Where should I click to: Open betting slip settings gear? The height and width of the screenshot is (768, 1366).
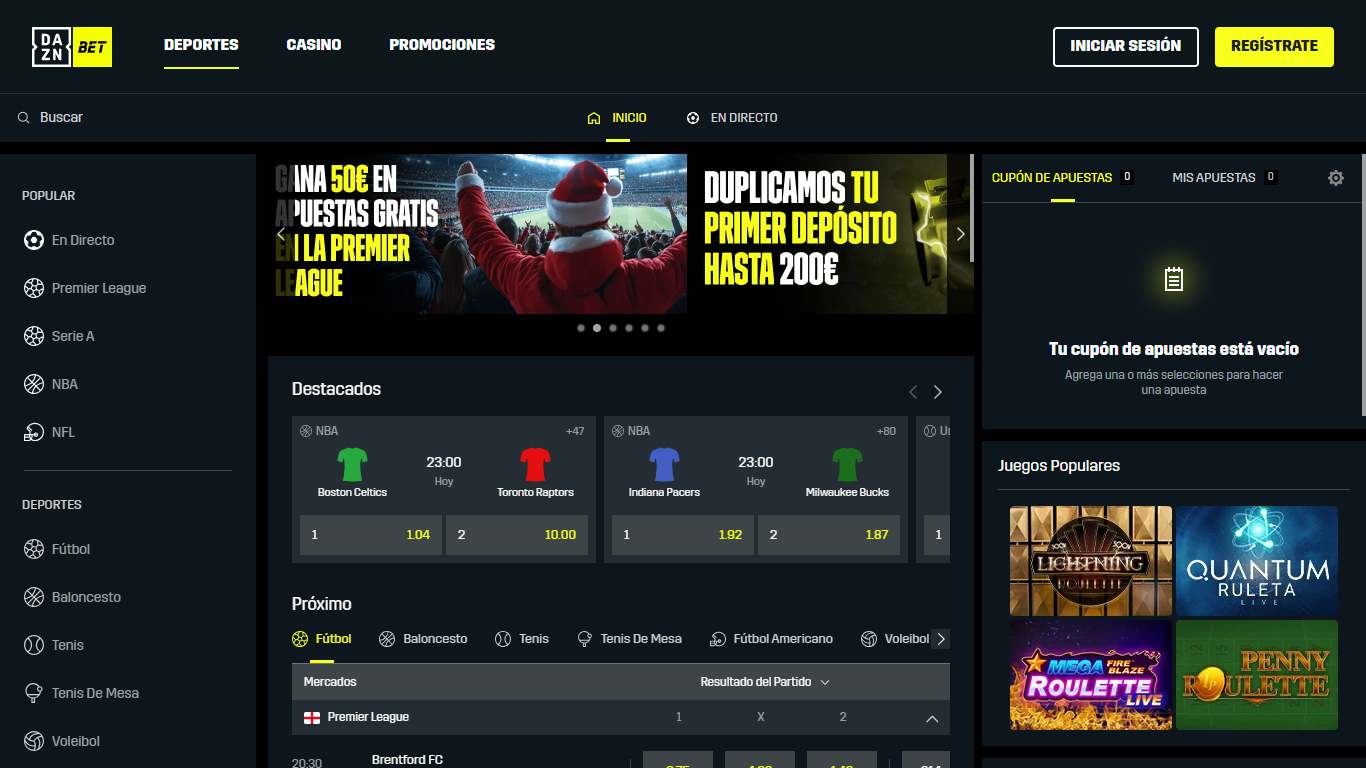pyautogui.click(x=1336, y=178)
